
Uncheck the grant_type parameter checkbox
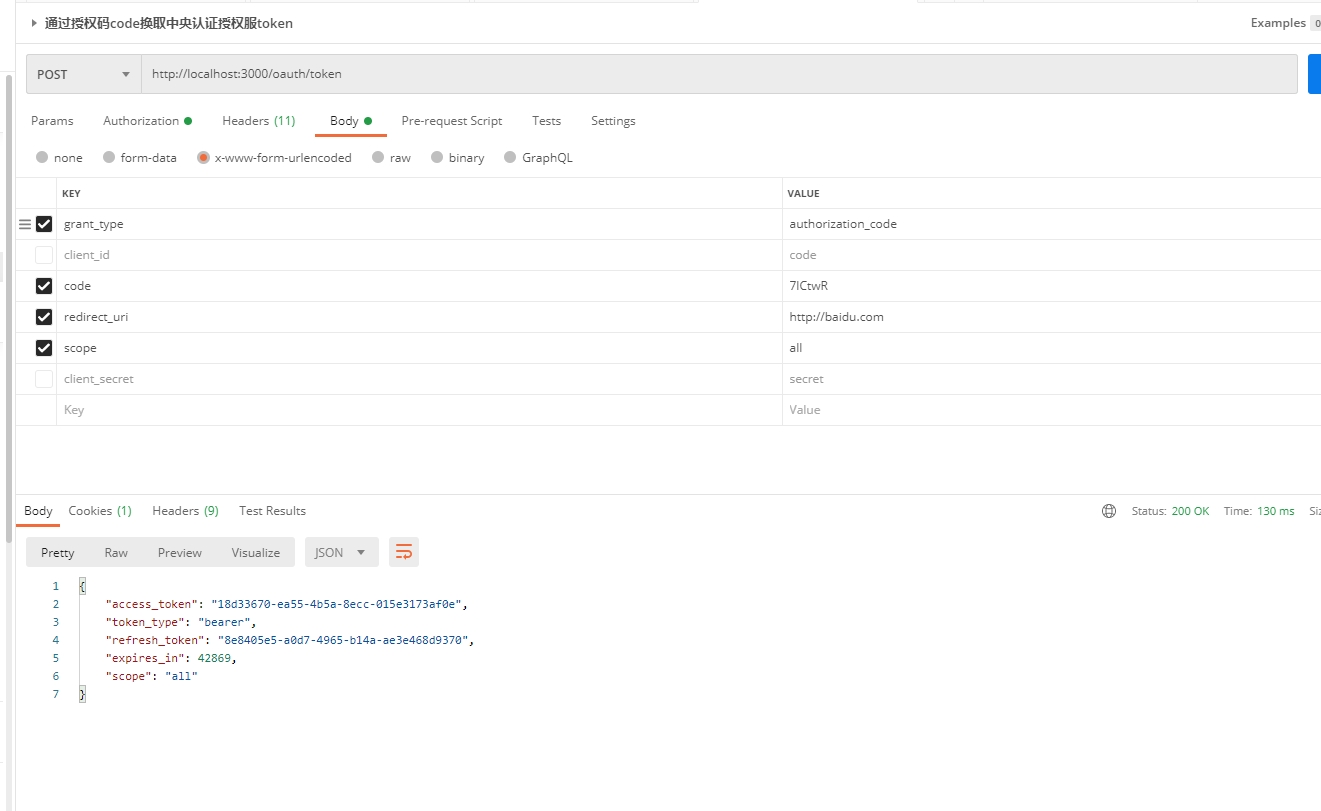44,224
